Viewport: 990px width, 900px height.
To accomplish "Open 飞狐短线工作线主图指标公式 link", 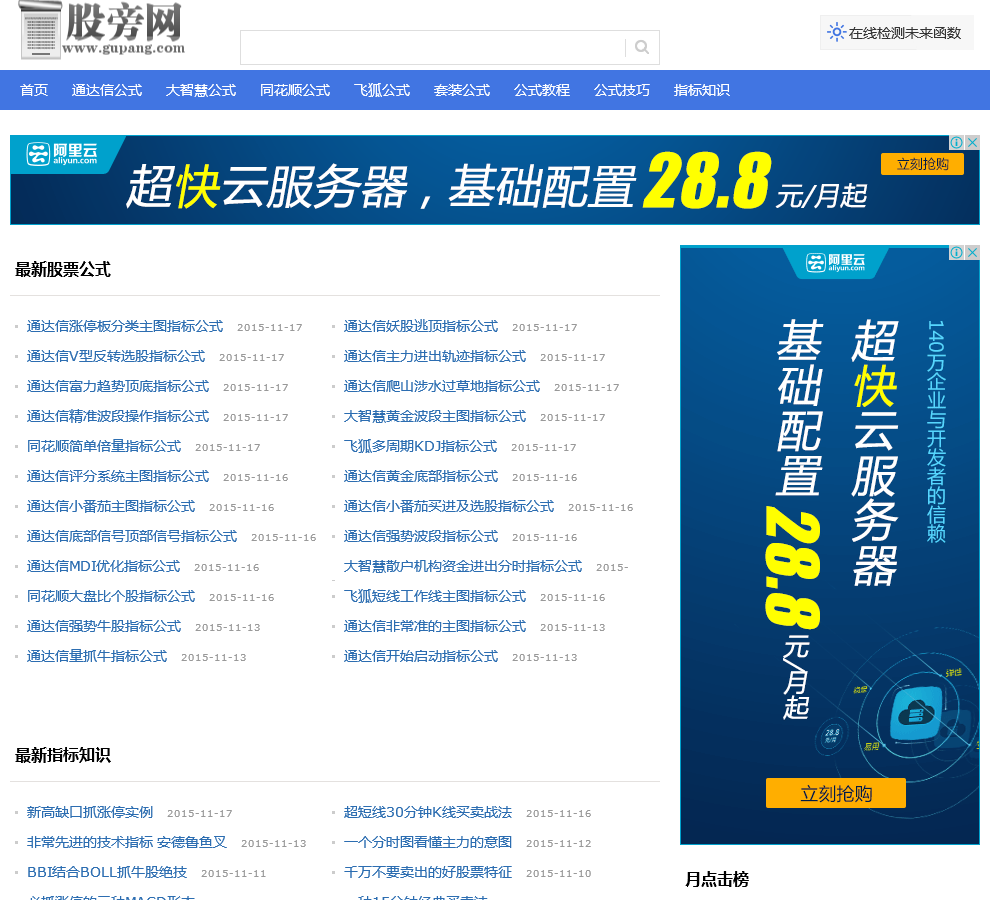I will coord(435,597).
